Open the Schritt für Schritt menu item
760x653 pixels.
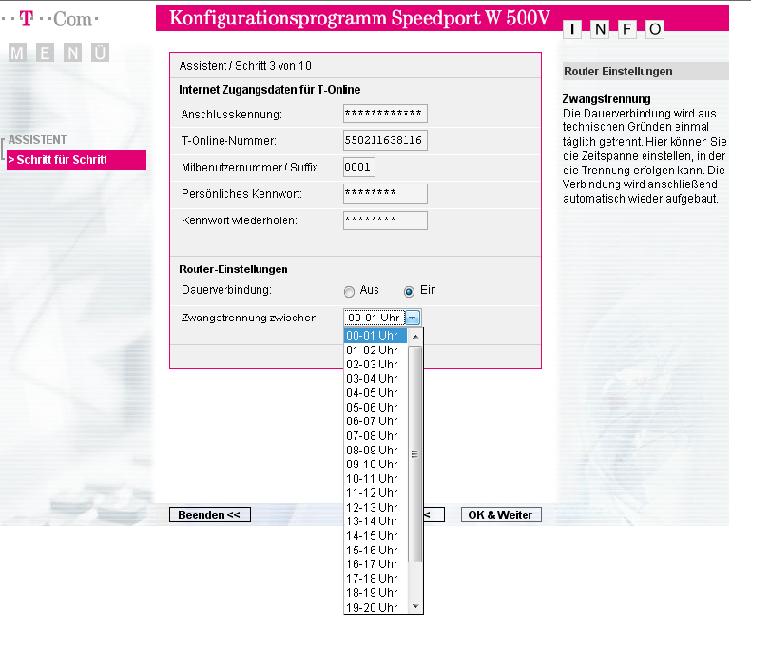77,160
